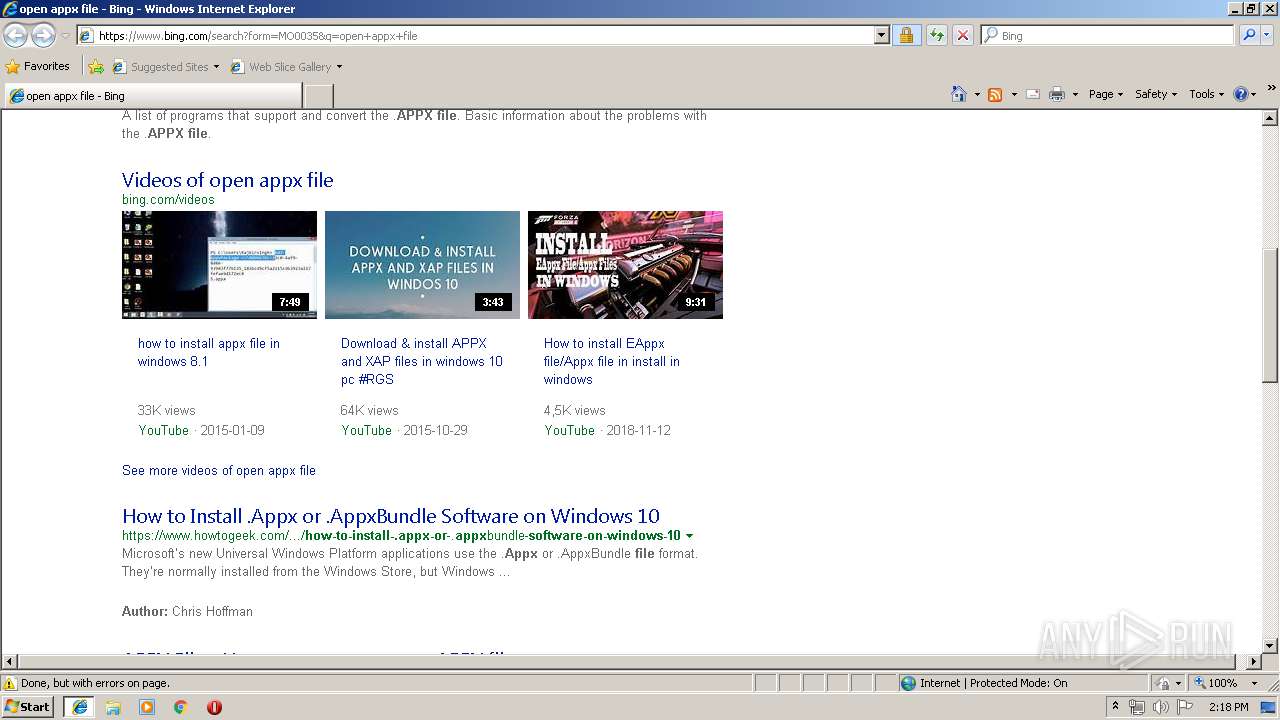Click the Refresh page icon
This screenshot has width=1280, height=720.
(x=936, y=35)
